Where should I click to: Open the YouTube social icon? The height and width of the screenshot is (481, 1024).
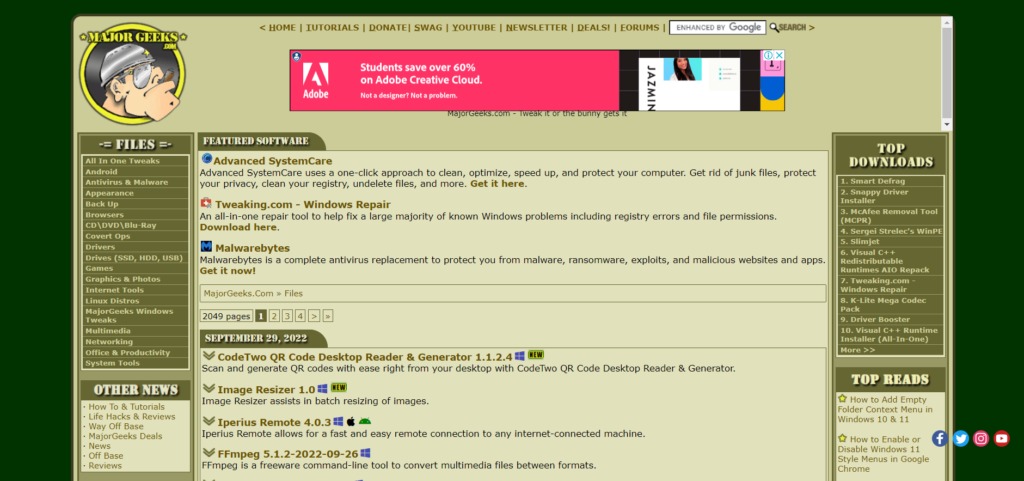[1002, 439]
